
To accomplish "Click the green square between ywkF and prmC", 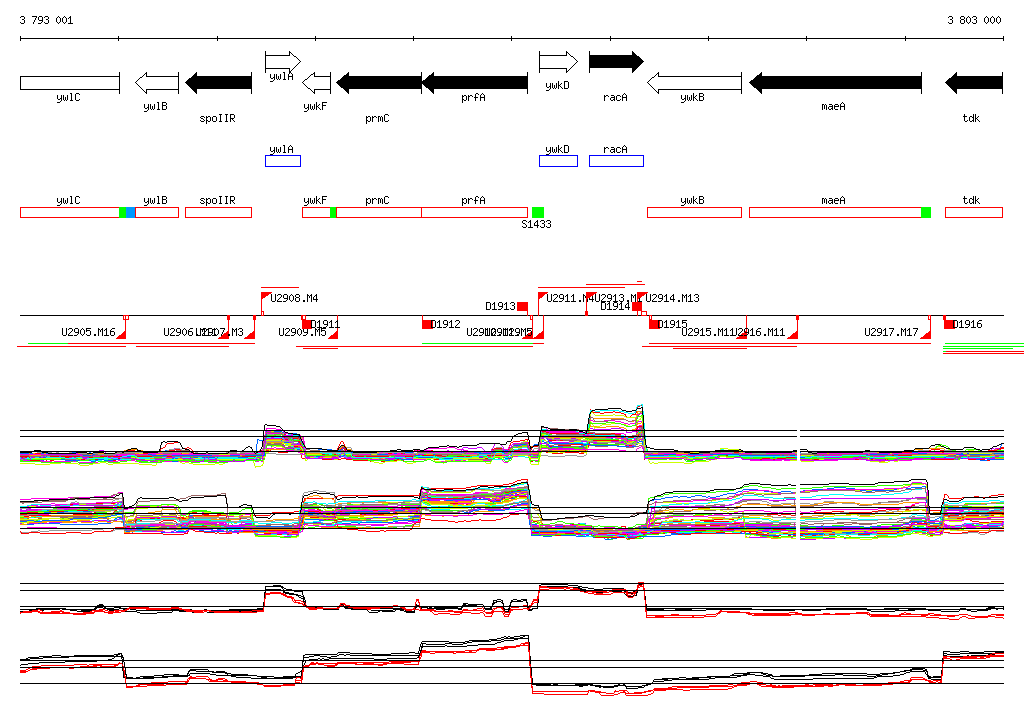I will (x=333, y=212).
